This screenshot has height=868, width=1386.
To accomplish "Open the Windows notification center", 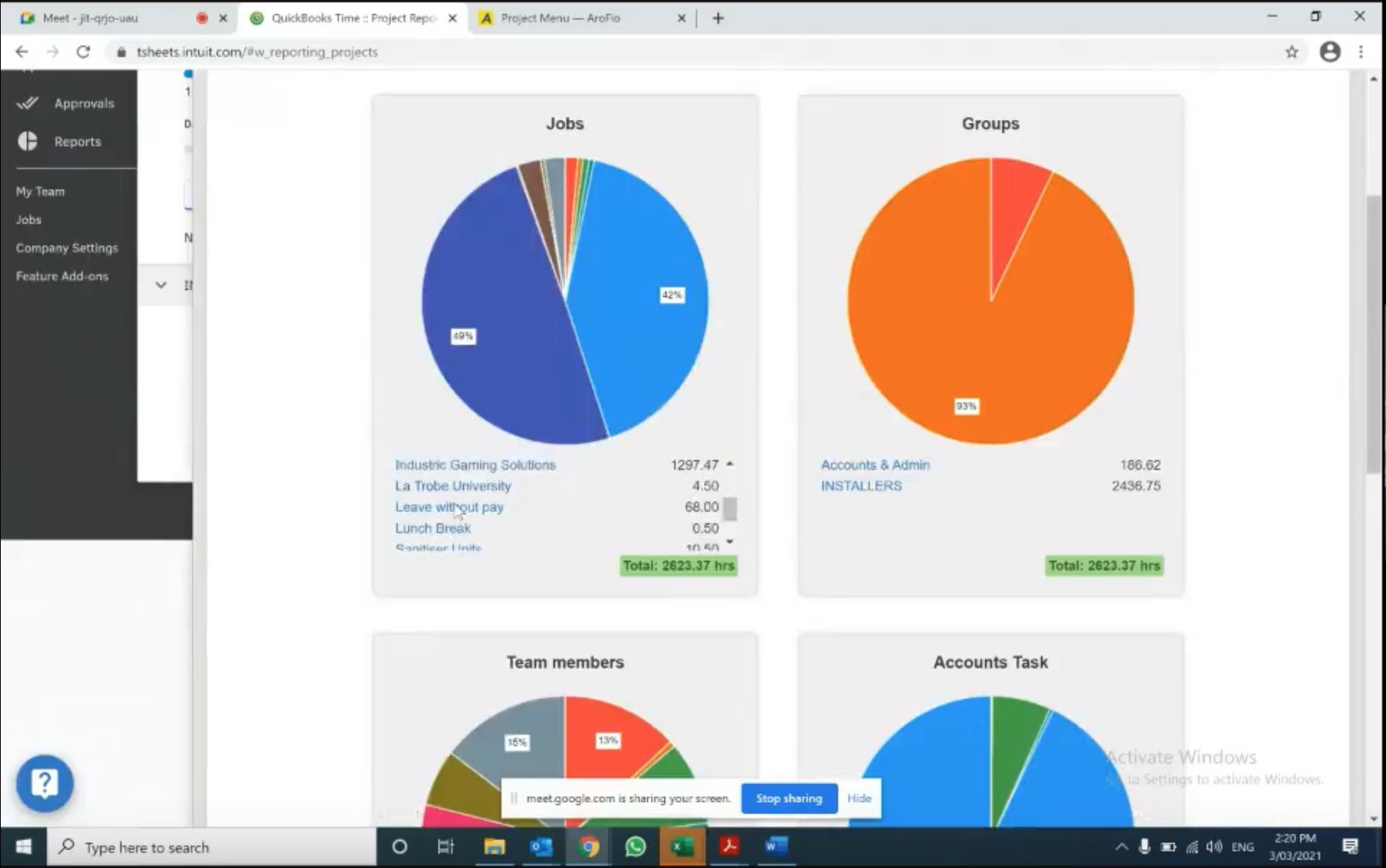I will tap(1351, 847).
